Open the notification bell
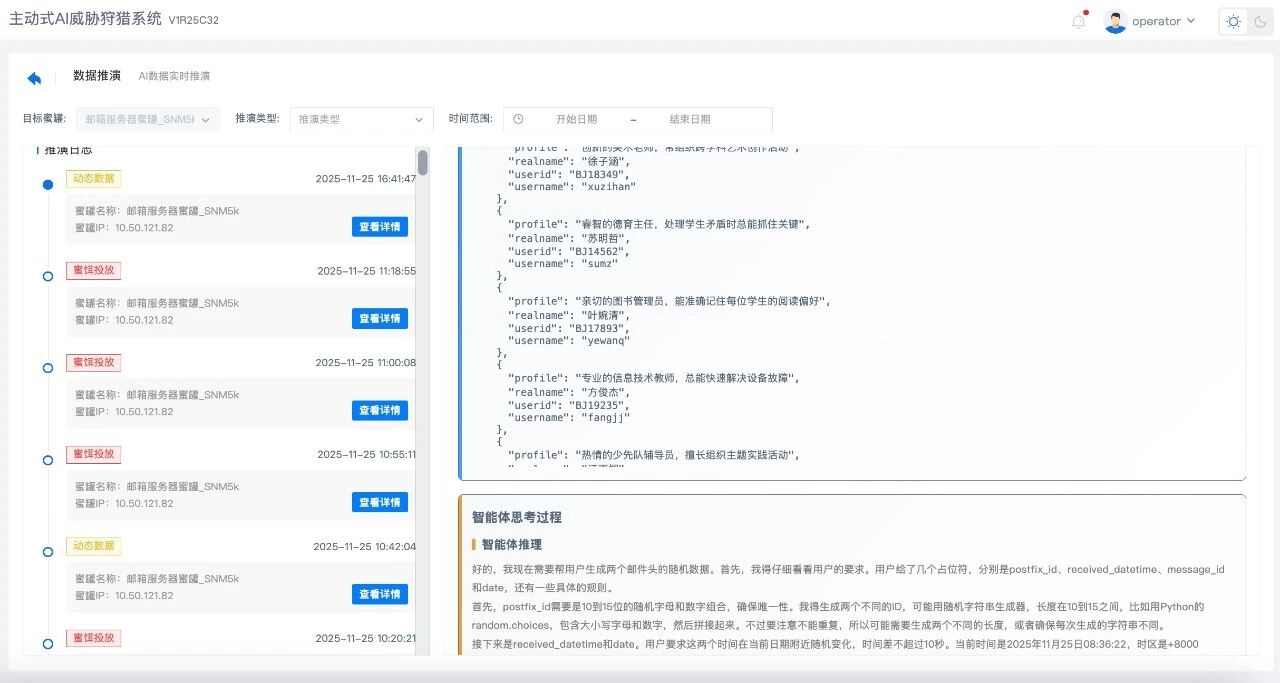1280x683 pixels. click(x=1078, y=21)
